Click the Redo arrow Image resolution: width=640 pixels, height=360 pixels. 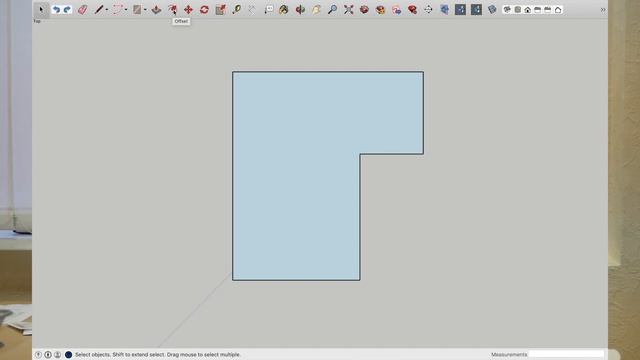point(67,9)
